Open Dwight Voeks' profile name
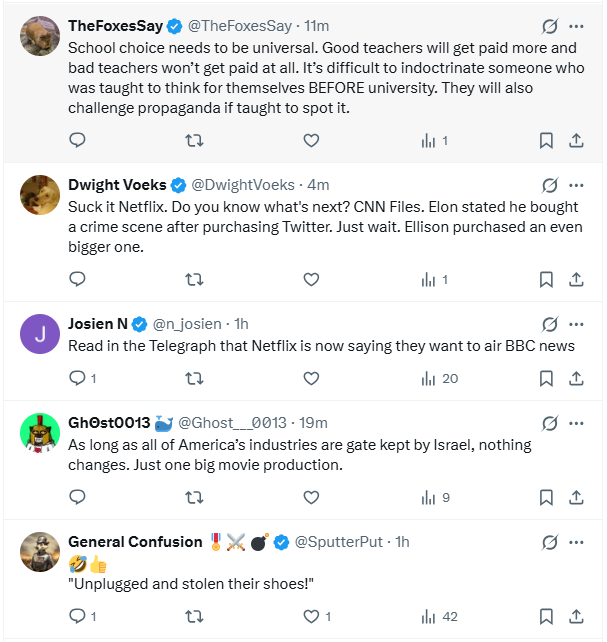This screenshot has height=642, width=607. [x=116, y=185]
